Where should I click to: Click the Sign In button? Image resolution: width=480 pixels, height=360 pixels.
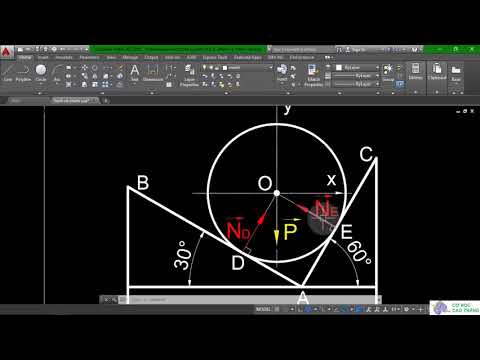356,50
